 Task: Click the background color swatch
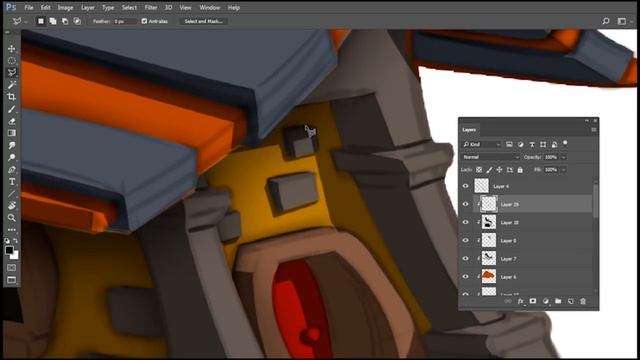[x=15, y=256]
